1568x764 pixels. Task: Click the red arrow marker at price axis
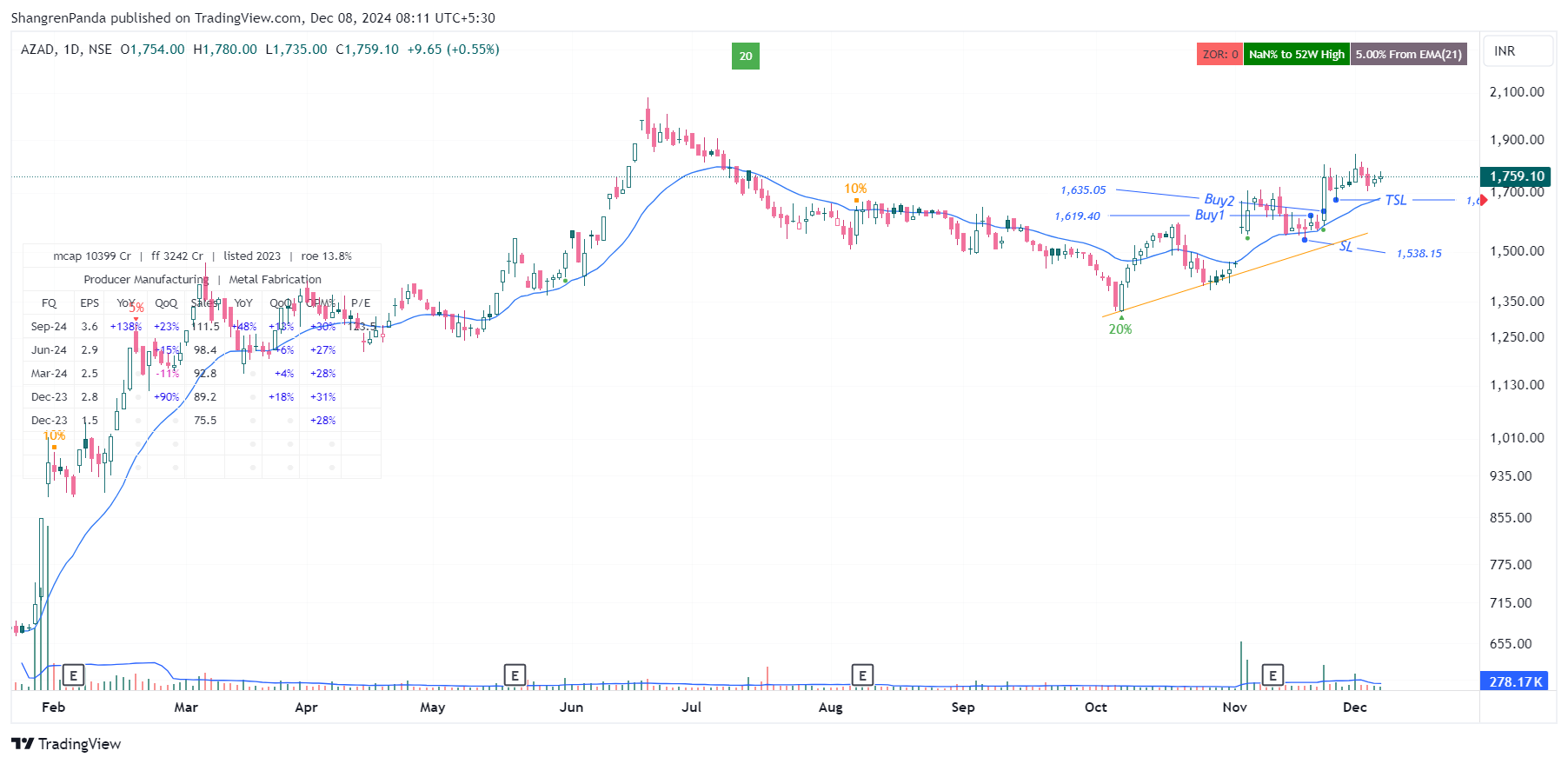(1484, 201)
